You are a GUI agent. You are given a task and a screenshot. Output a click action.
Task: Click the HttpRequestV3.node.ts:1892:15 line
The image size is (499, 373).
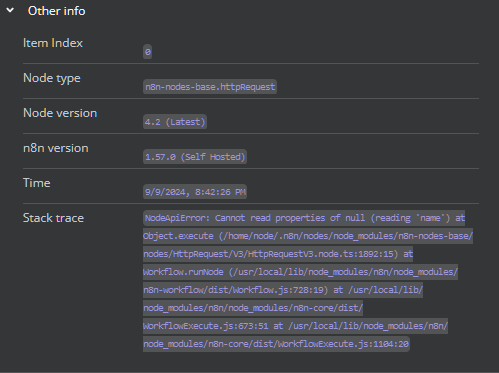pos(278,254)
